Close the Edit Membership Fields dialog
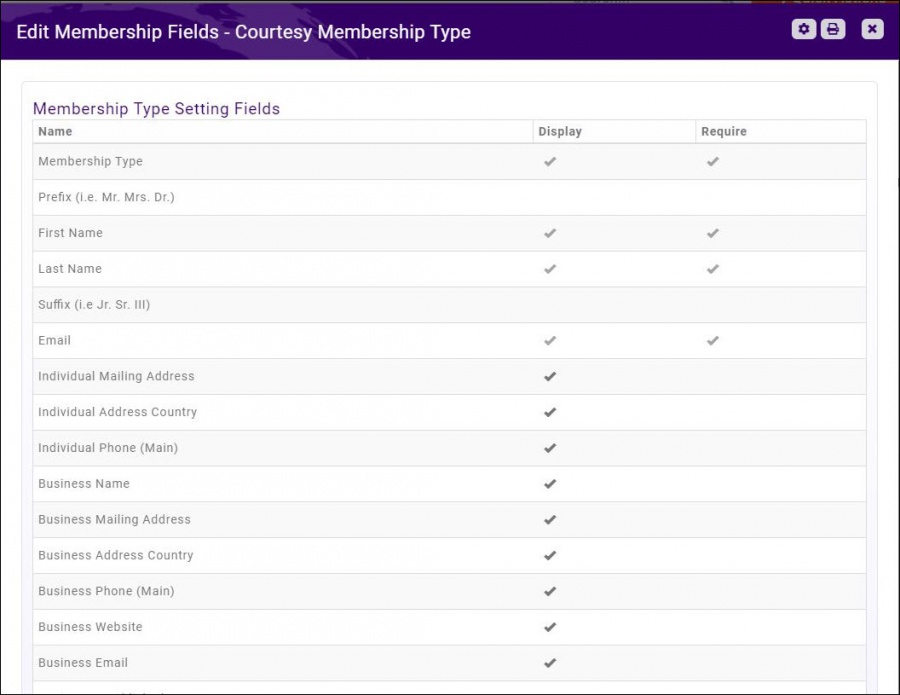Viewport: 900px width, 695px height. pos(871,29)
